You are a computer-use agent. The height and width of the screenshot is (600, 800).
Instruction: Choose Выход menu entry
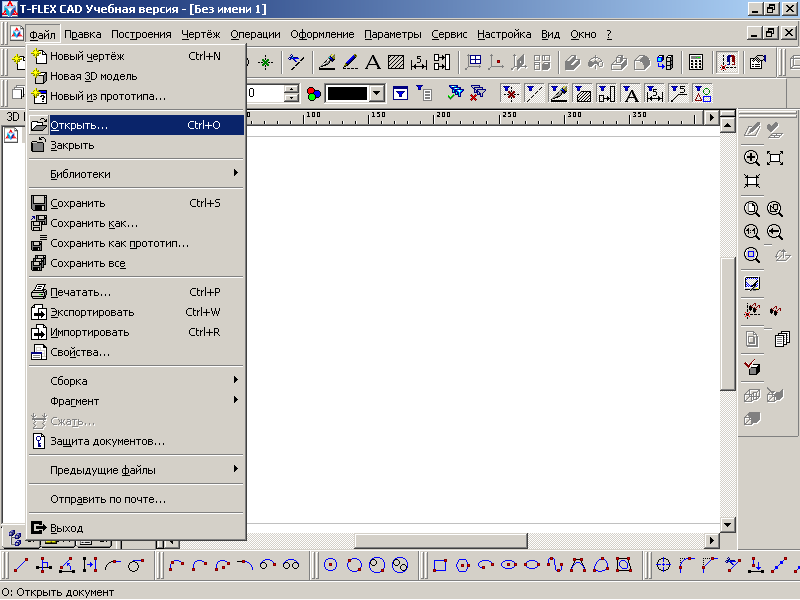(136, 528)
